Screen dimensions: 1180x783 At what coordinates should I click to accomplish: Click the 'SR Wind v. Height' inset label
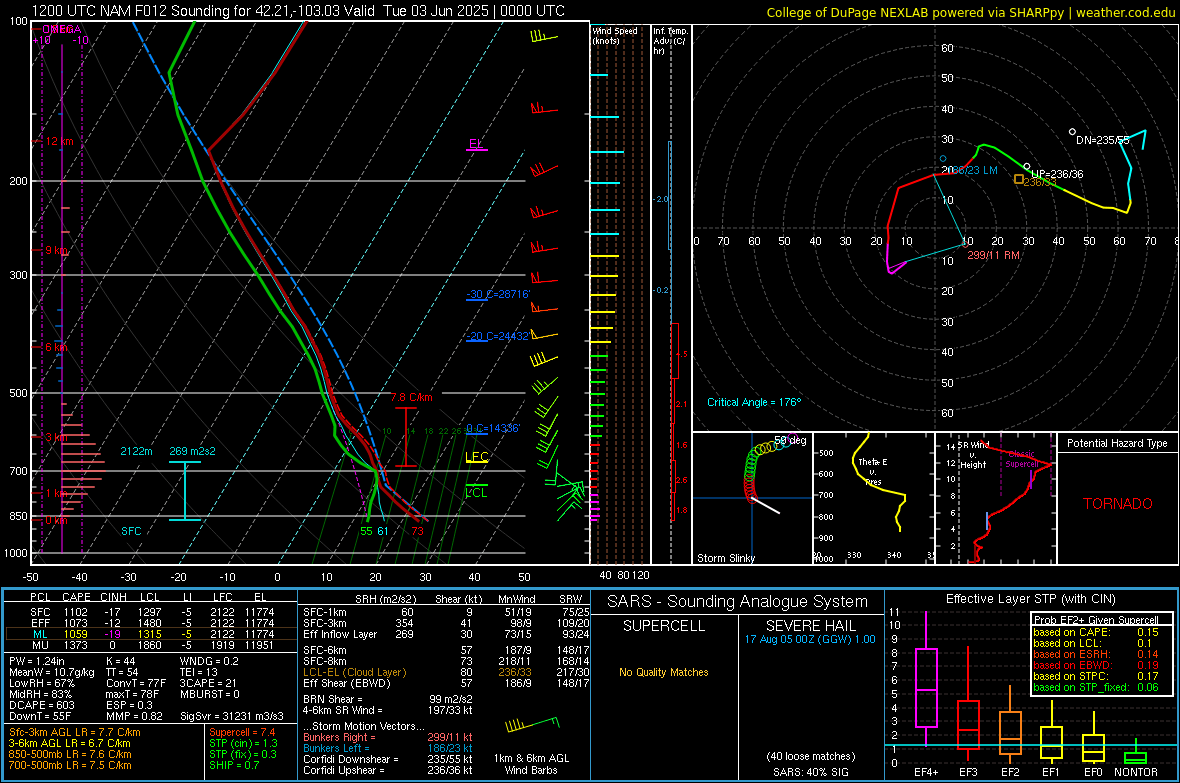click(973, 455)
